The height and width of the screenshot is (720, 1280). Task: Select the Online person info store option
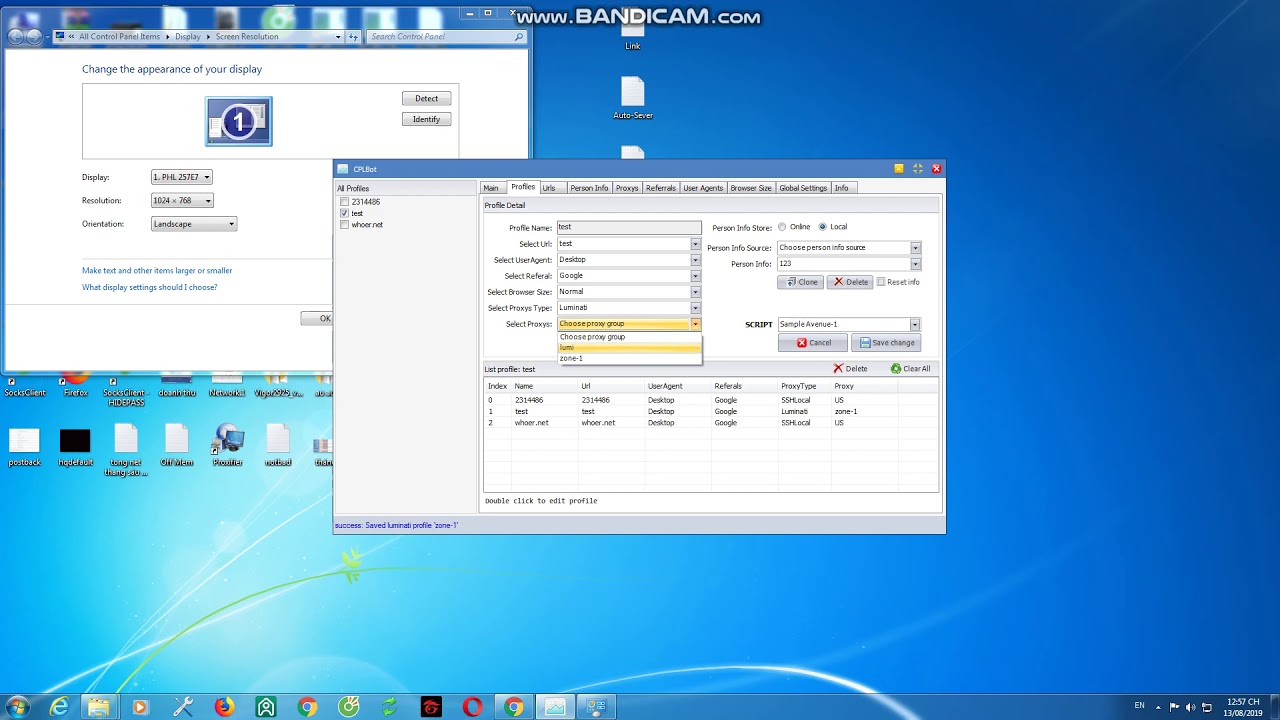[782, 226]
